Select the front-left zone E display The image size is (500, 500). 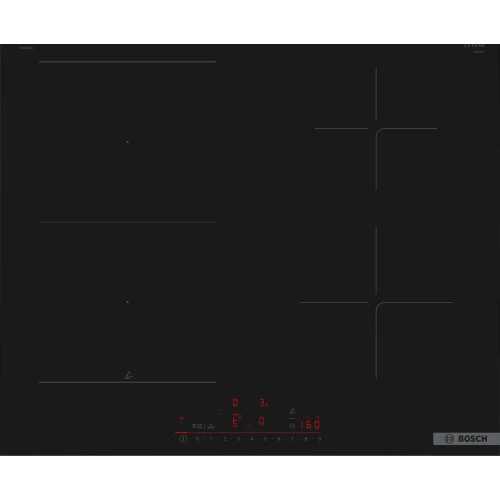pos(236,421)
